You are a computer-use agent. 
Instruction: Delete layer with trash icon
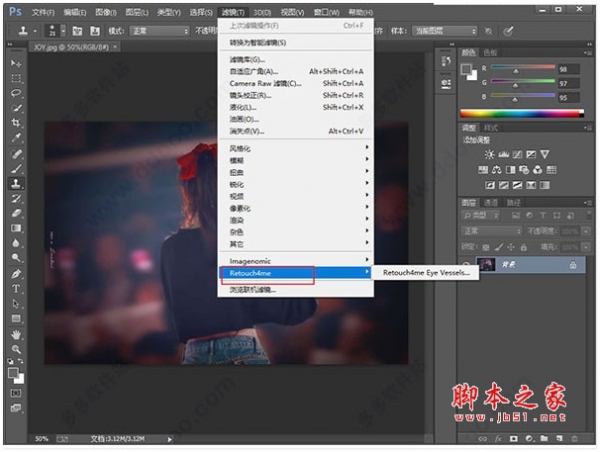click(x=574, y=439)
